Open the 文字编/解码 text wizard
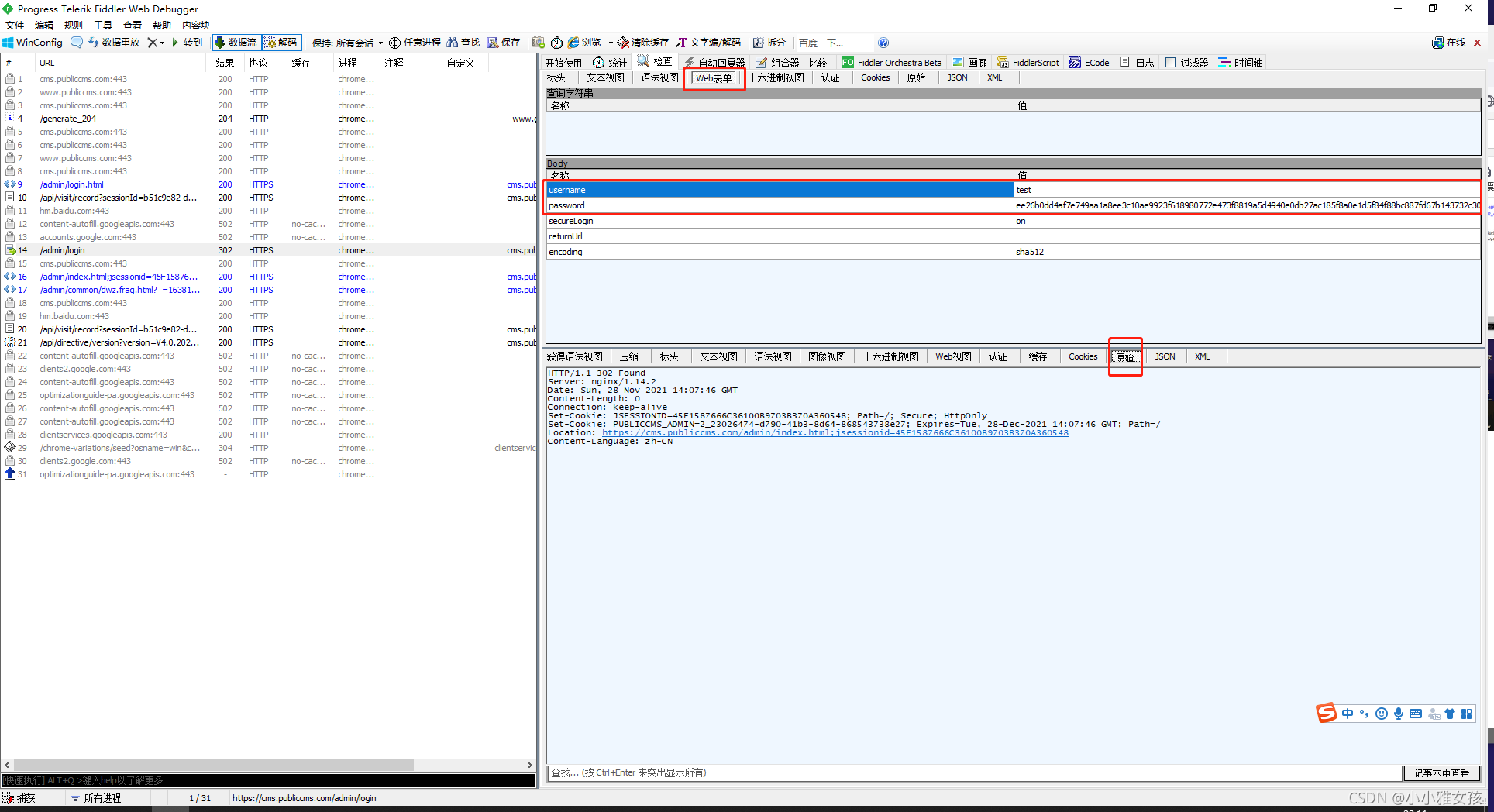The image size is (1494, 812). [x=708, y=43]
